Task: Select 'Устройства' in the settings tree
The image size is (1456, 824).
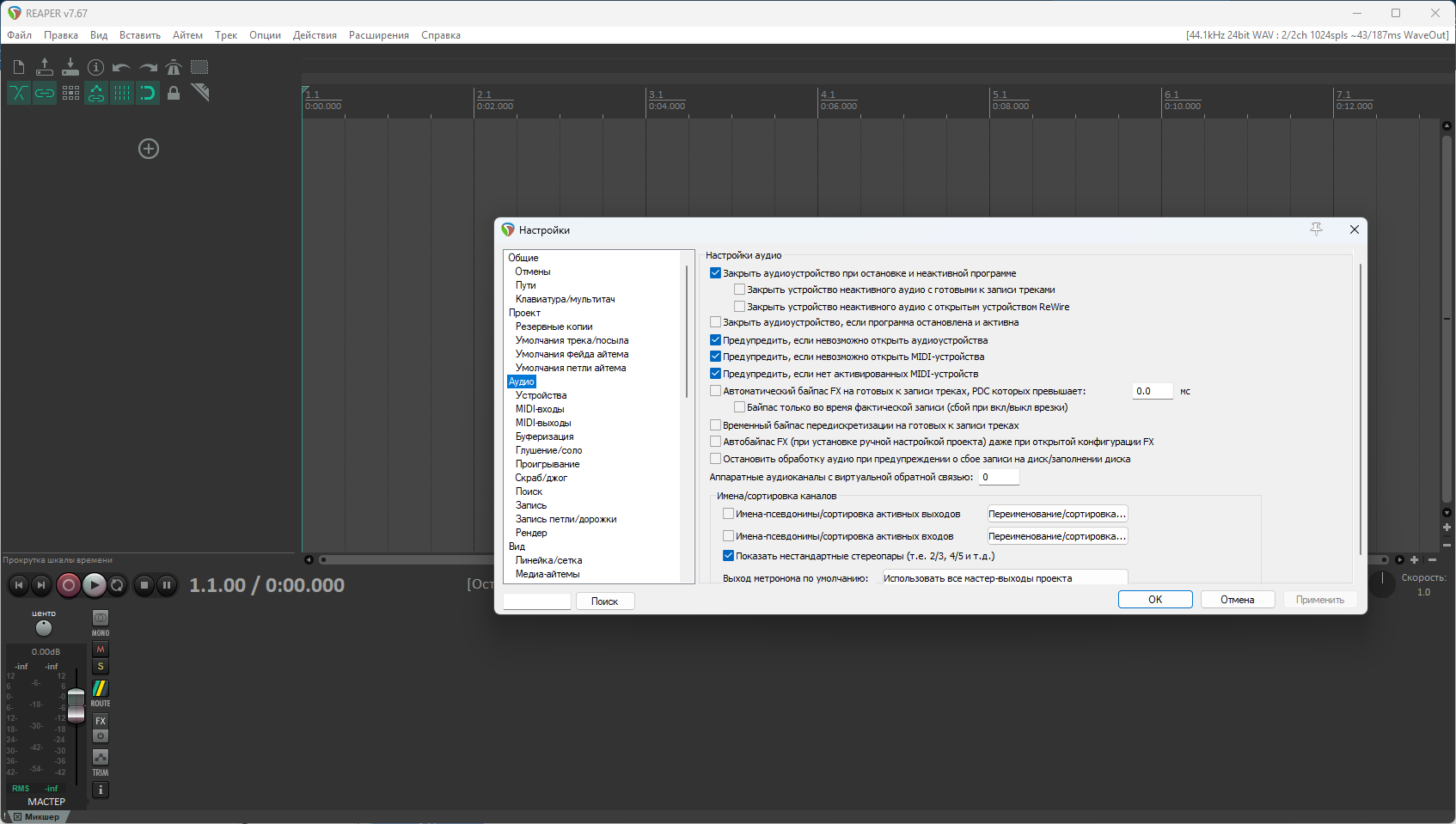Action: 541,395
